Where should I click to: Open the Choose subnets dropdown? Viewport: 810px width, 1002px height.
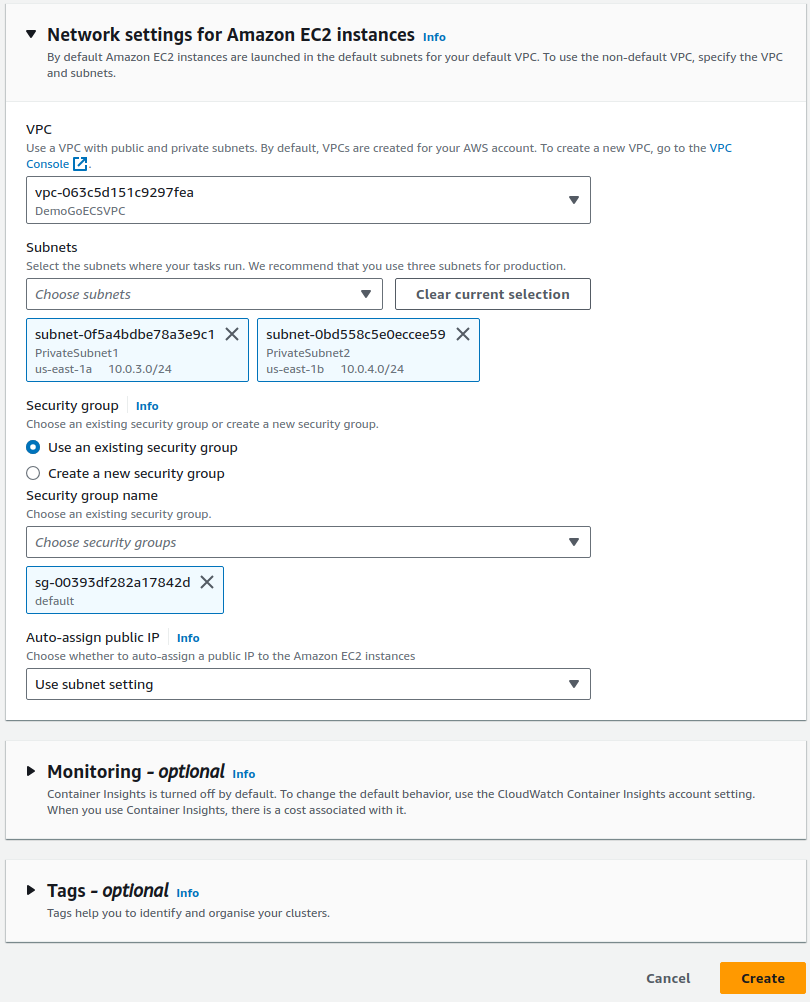tap(204, 294)
